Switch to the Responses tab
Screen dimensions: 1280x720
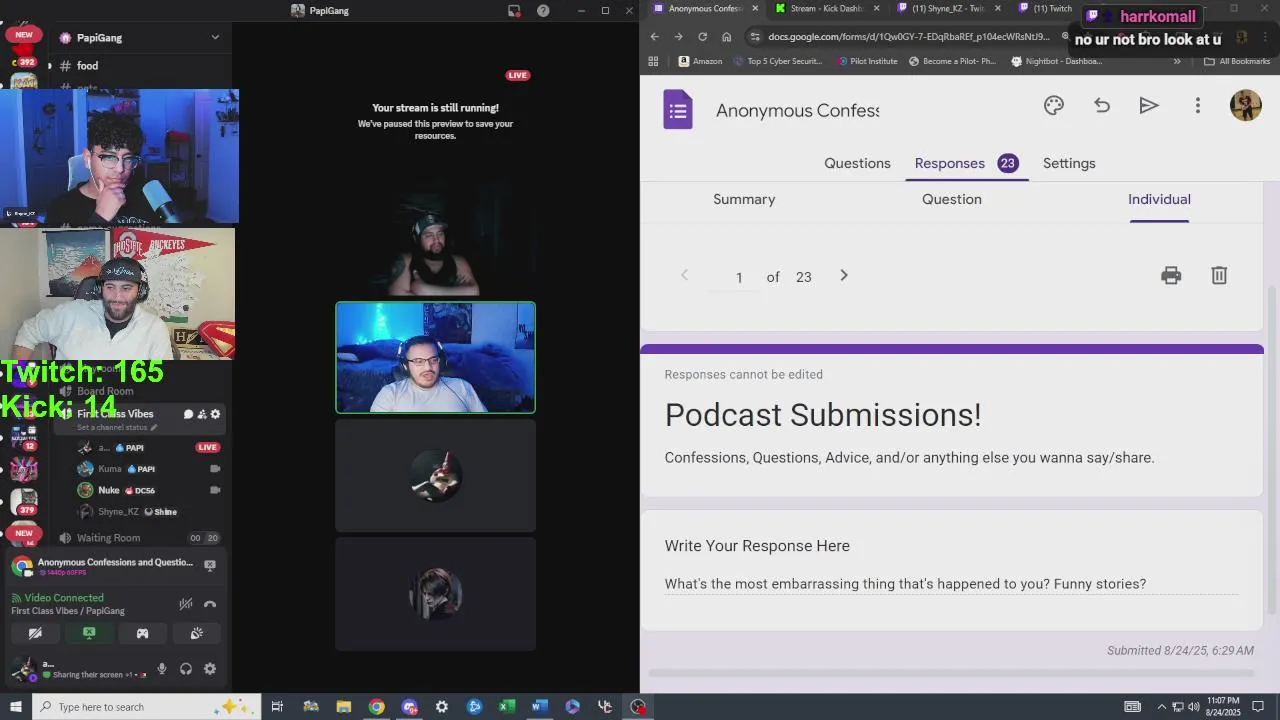click(966, 163)
